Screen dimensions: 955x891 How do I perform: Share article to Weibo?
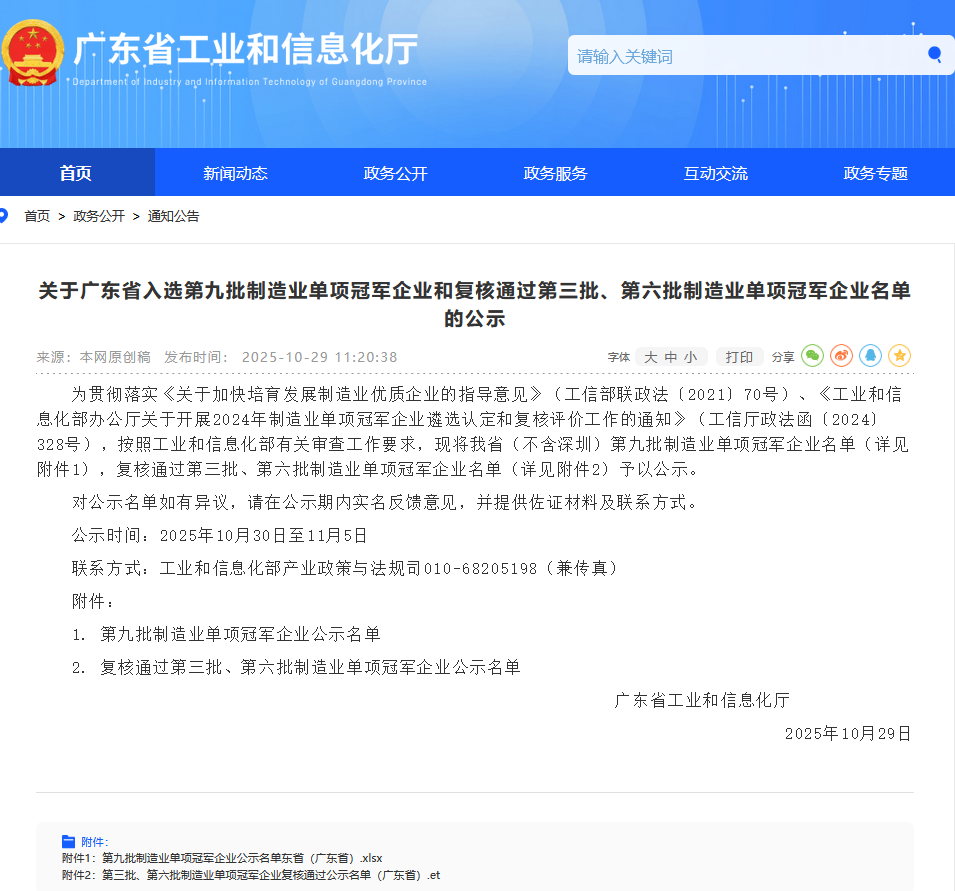[841, 356]
